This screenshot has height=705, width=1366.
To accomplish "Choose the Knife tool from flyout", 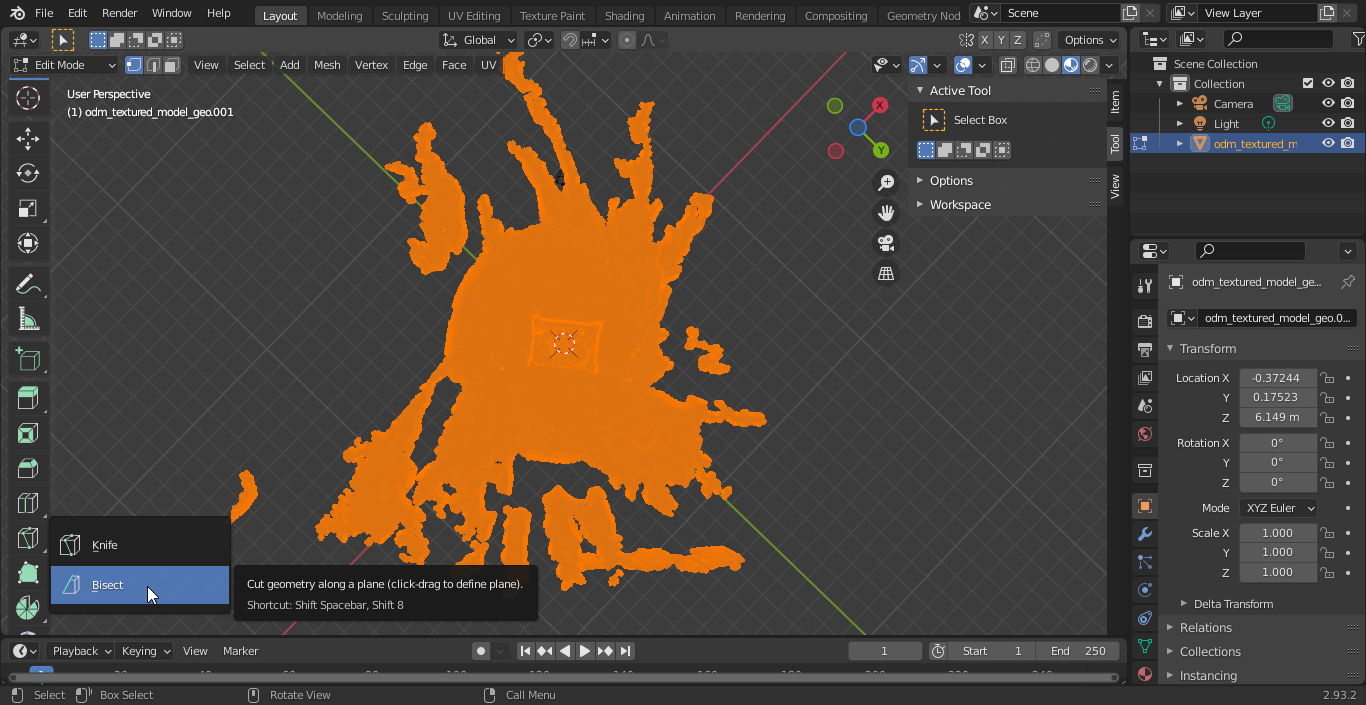I will [105, 545].
